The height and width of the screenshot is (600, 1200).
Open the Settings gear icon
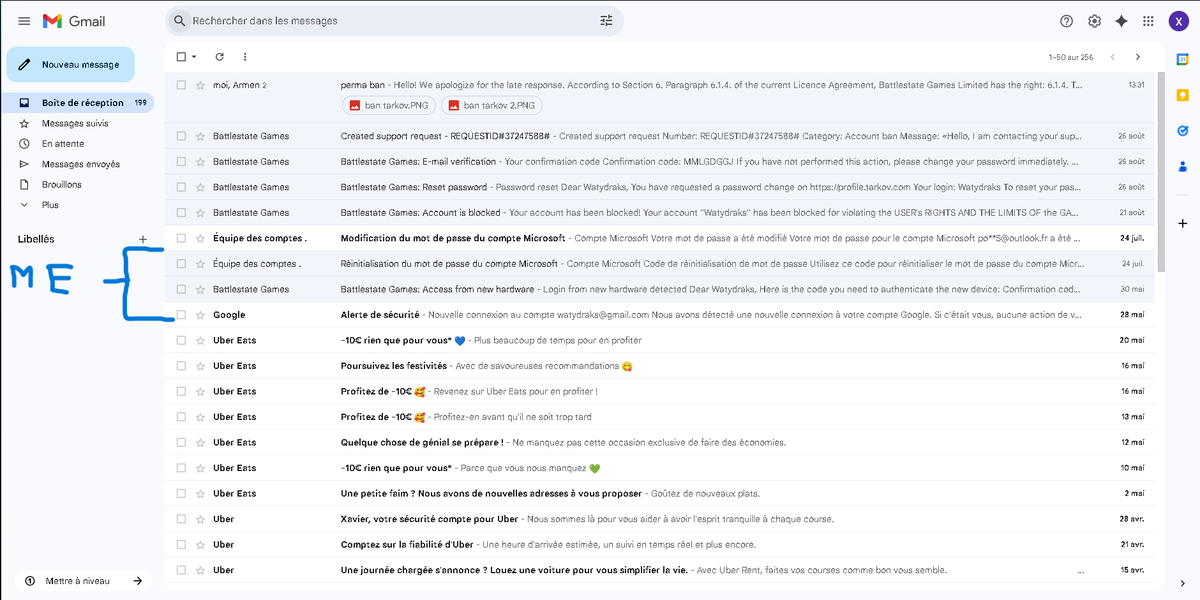point(1094,21)
